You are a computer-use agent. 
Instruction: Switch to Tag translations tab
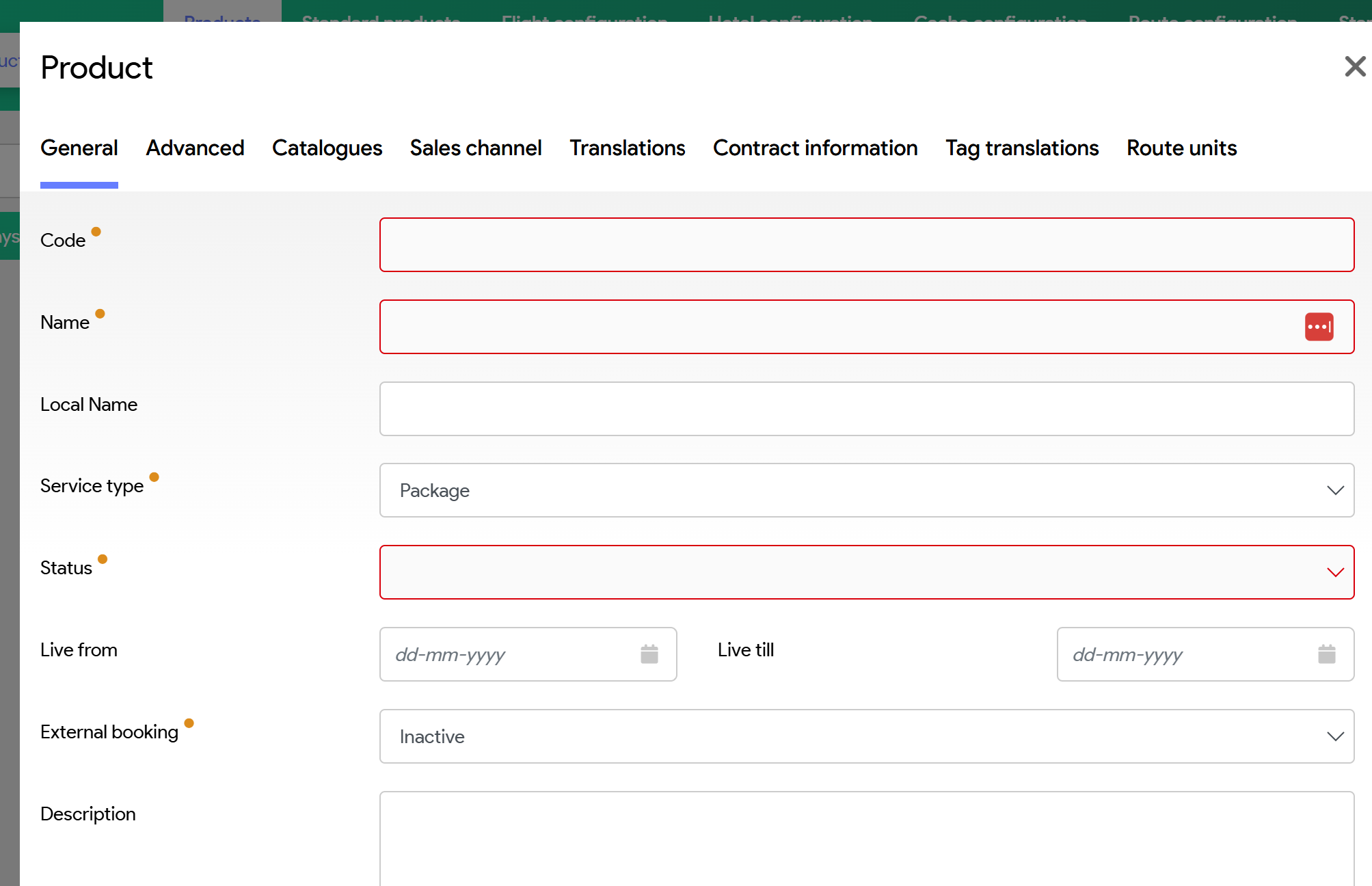1021,148
